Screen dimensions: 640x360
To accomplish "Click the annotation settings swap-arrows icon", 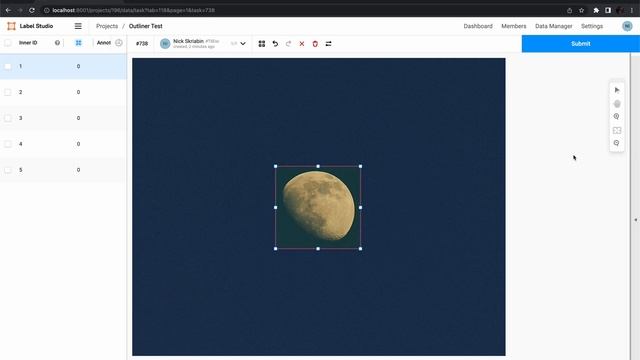I will click(x=329, y=44).
